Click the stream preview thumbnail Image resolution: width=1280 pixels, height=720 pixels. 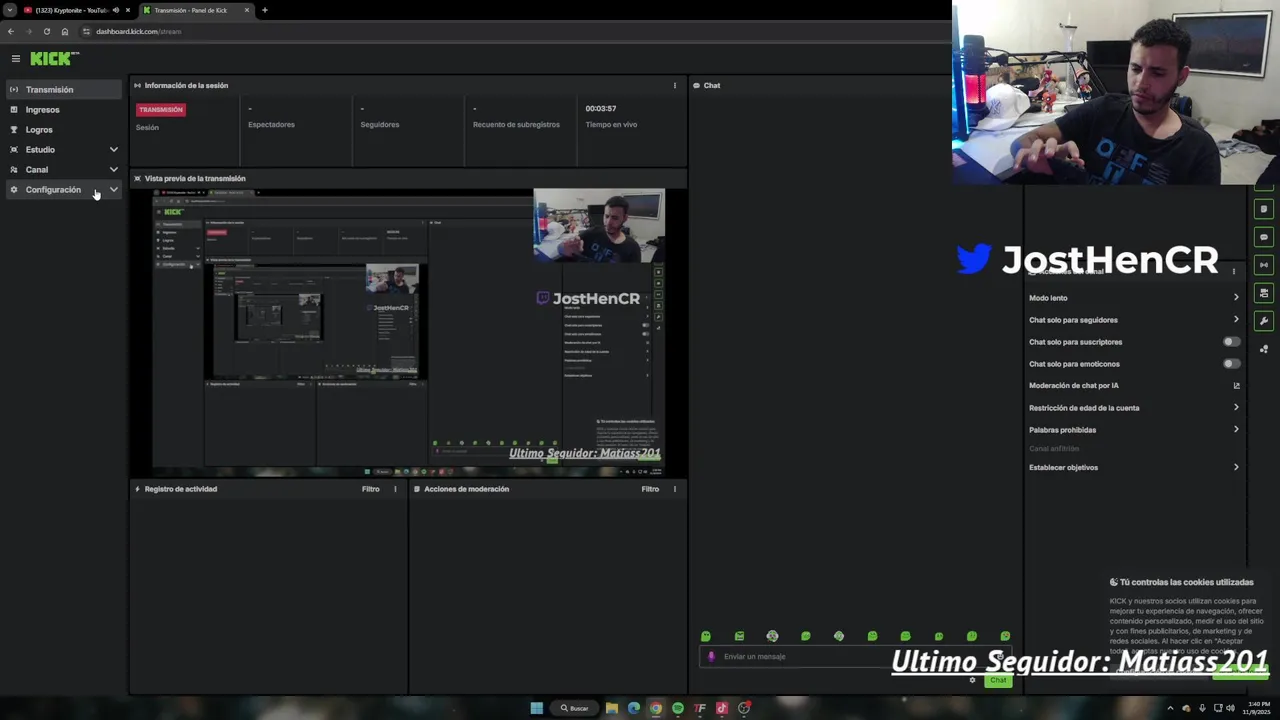[x=408, y=332]
